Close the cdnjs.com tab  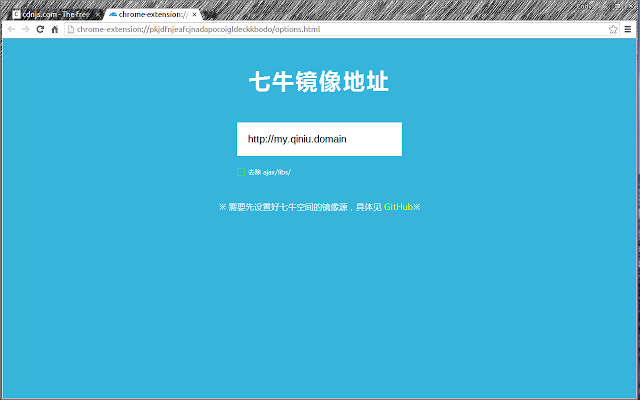[98, 15]
